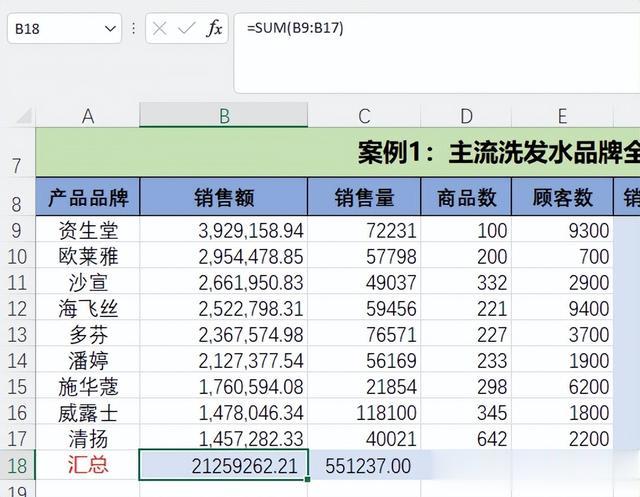This screenshot has width=640, height=497.
Task: Select row 7 header
Action: (x=18, y=152)
